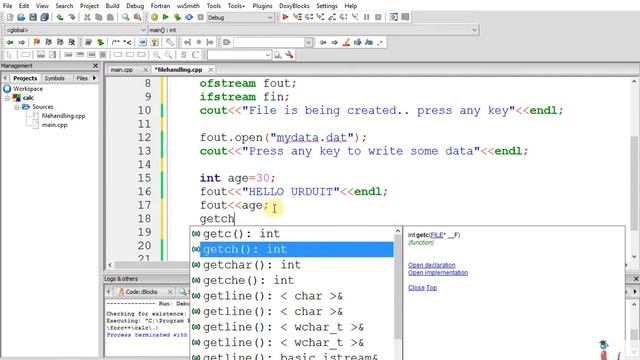
Task: Open the empty combo box beside S C
Action: coord(239,55)
